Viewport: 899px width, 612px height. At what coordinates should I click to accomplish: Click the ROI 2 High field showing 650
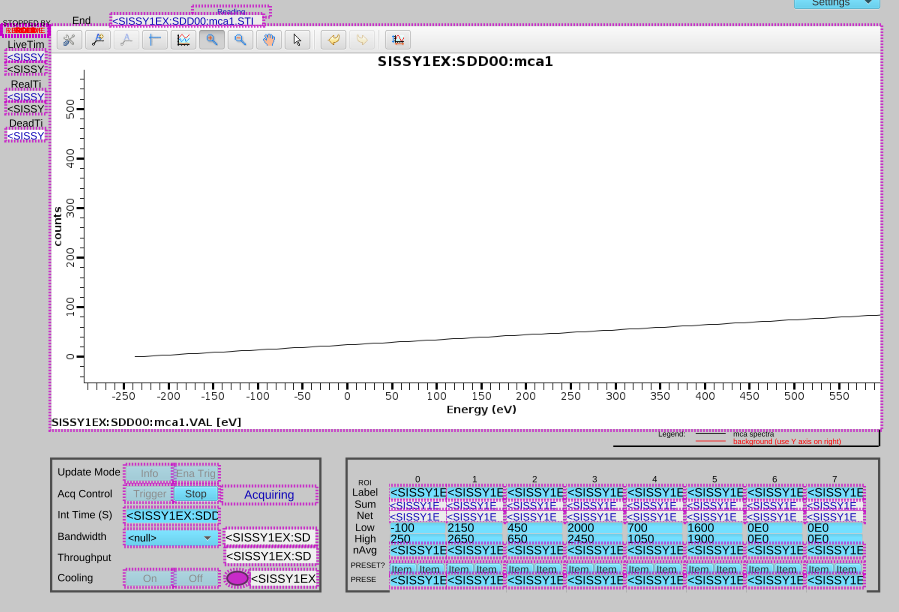click(536, 539)
